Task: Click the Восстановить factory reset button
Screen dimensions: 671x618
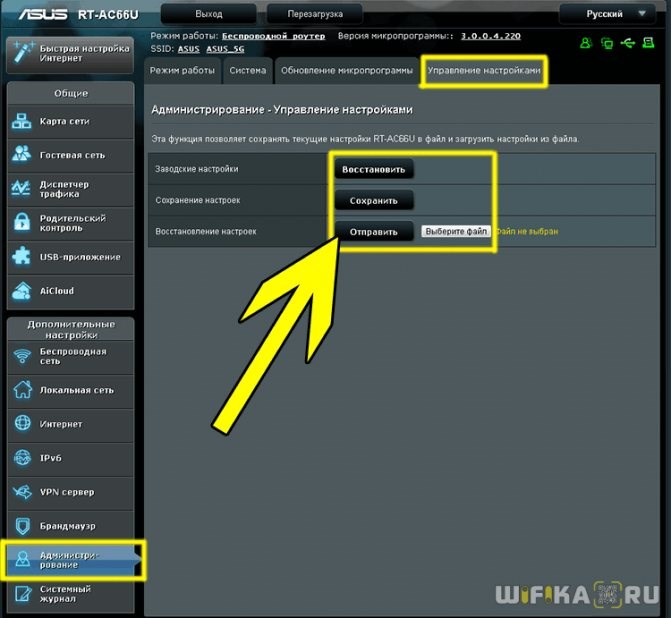Action: pos(374,169)
